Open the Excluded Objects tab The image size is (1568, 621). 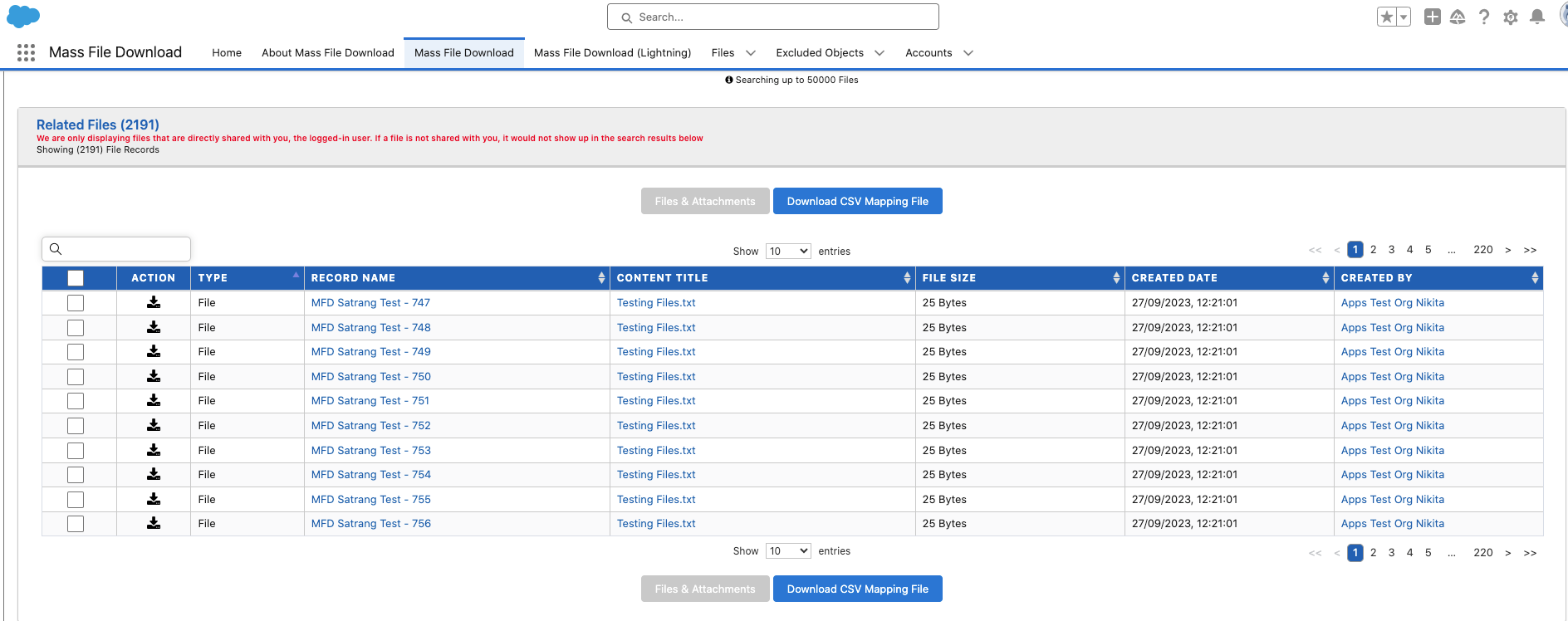point(820,52)
